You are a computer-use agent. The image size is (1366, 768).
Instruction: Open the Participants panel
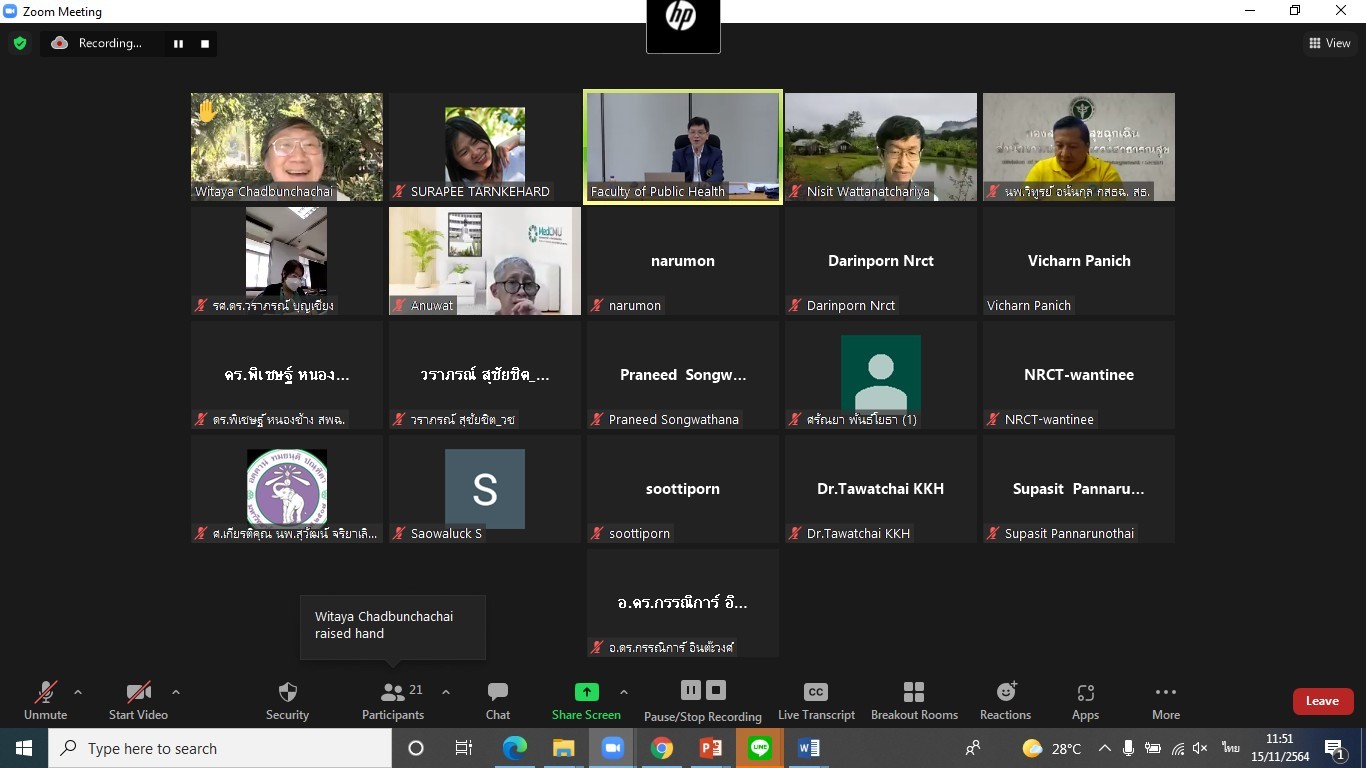click(393, 701)
